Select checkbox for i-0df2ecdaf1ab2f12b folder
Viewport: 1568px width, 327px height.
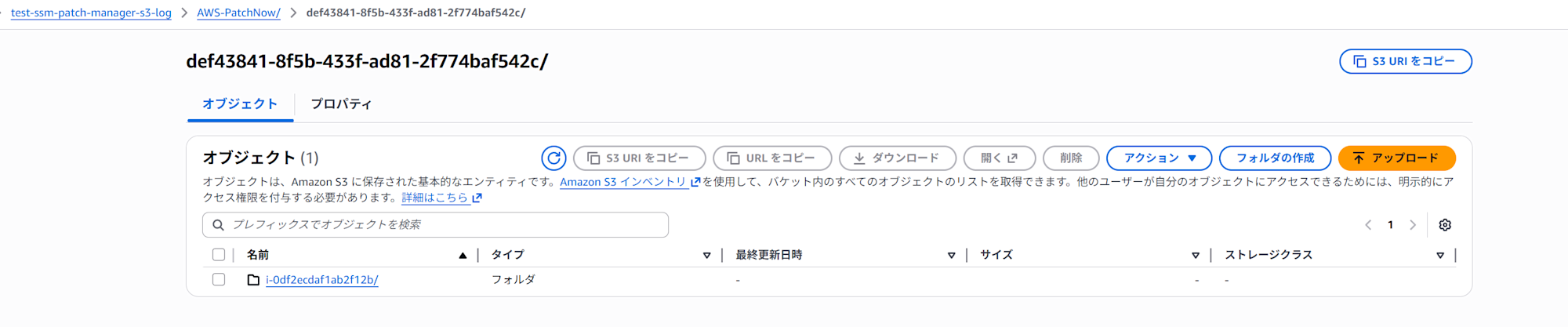(x=219, y=280)
